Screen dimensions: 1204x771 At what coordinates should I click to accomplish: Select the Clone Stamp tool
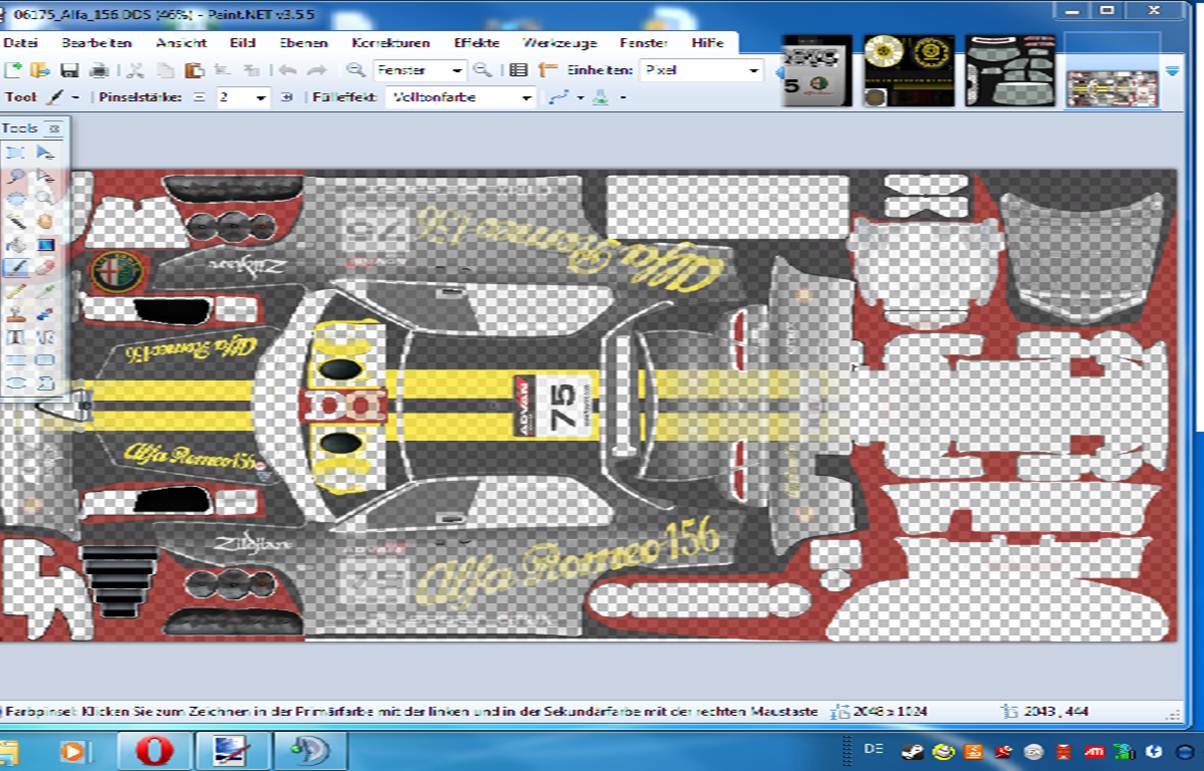click(x=16, y=314)
